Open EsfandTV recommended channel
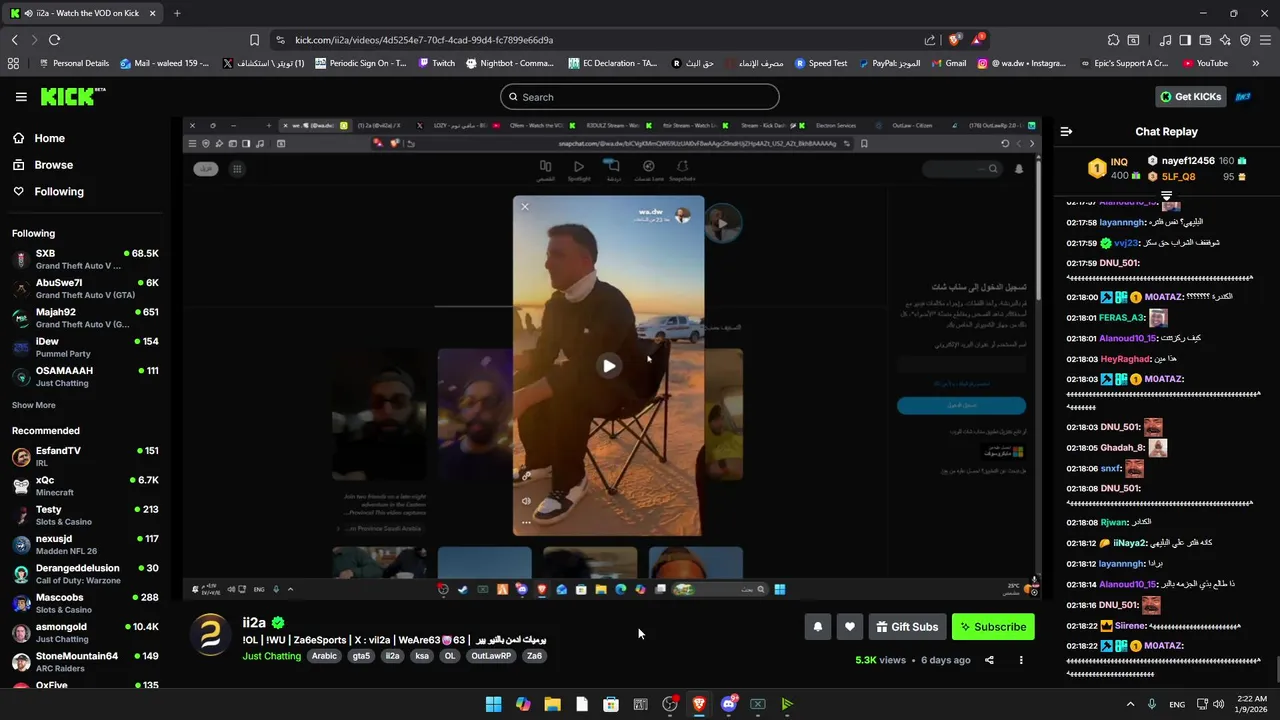Image resolution: width=1280 pixels, height=720 pixels. (85, 457)
